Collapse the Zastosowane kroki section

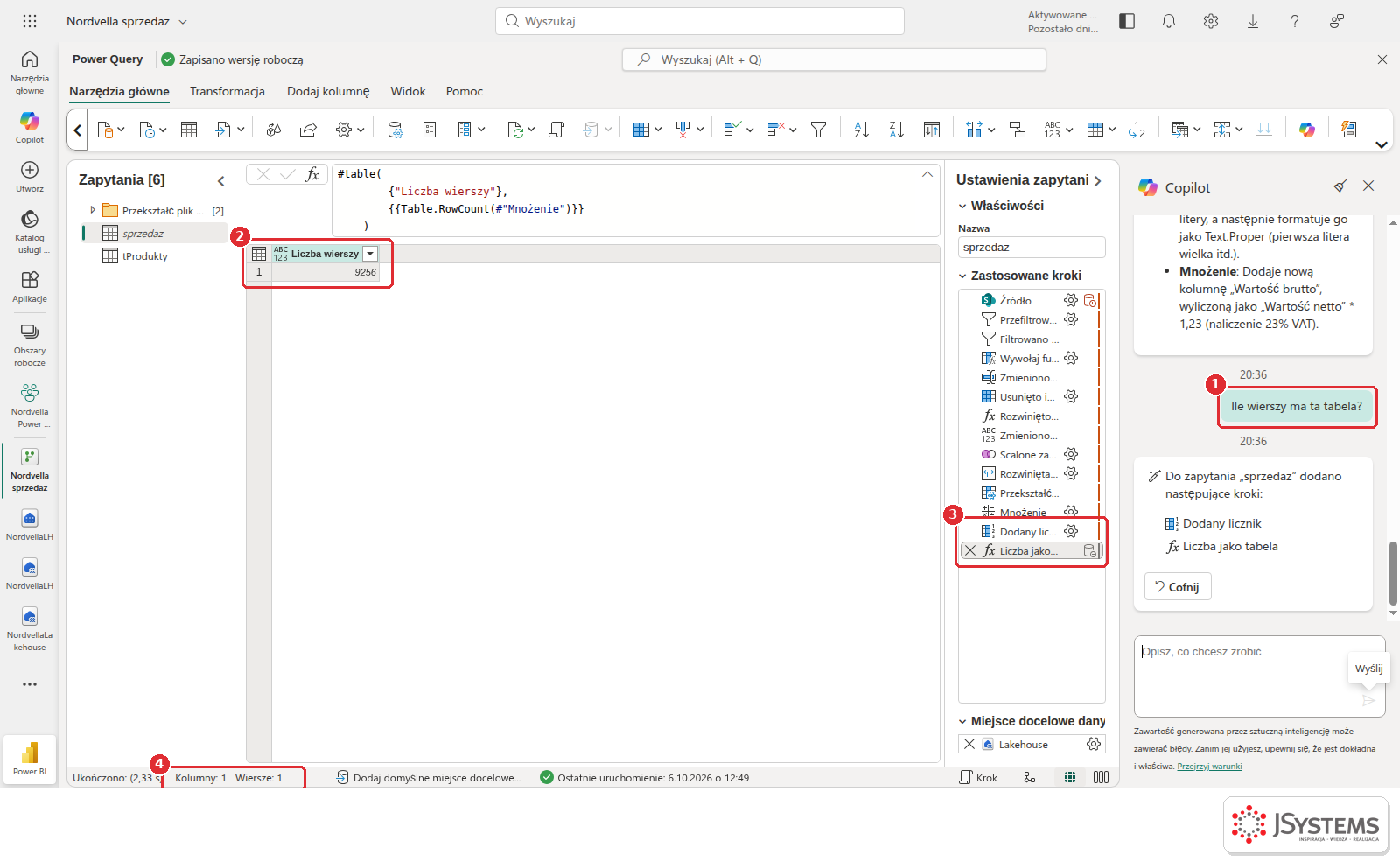point(962,276)
